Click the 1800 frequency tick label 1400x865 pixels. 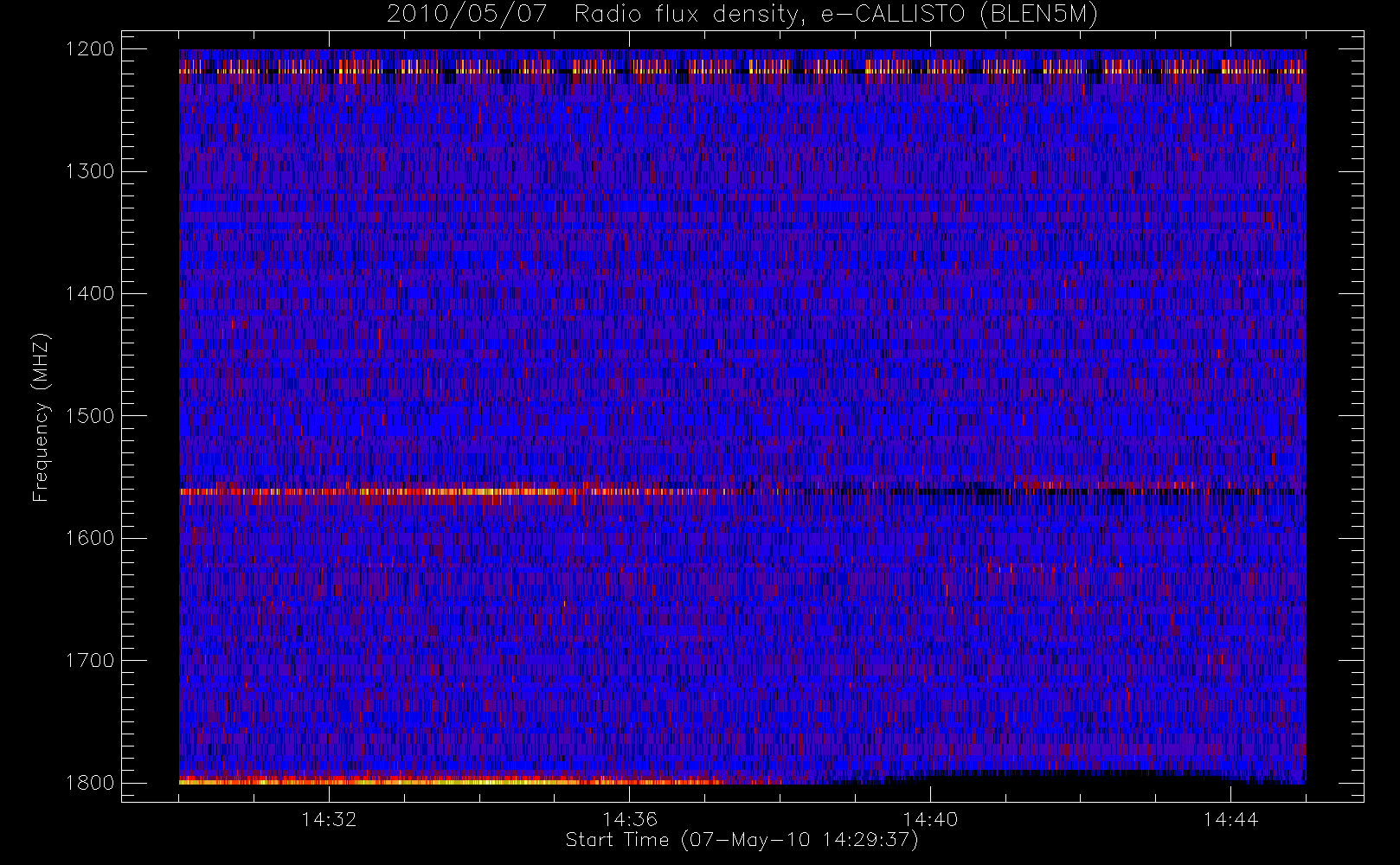click(x=90, y=783)
